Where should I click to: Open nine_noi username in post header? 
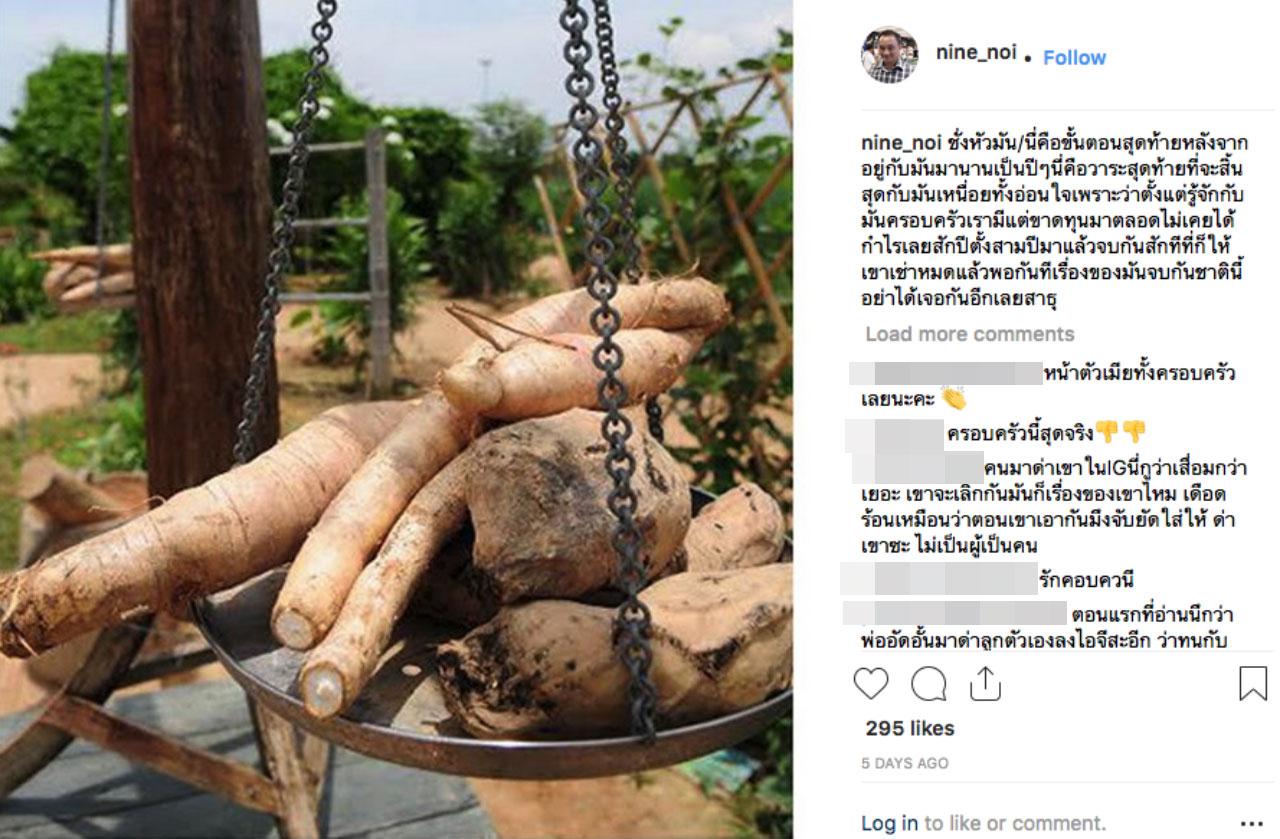click(975, 53)
